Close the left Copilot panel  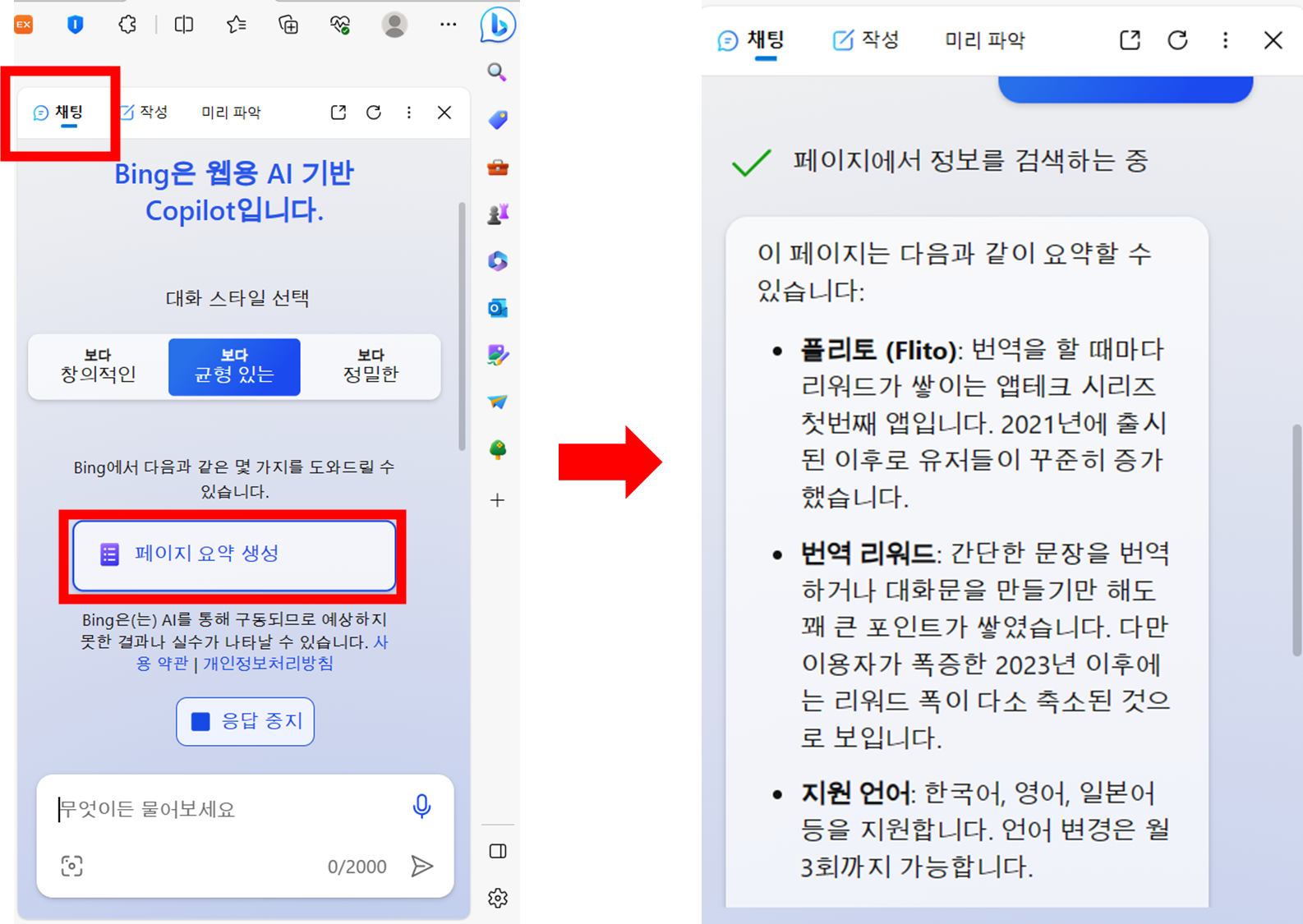tap(444, 113)
